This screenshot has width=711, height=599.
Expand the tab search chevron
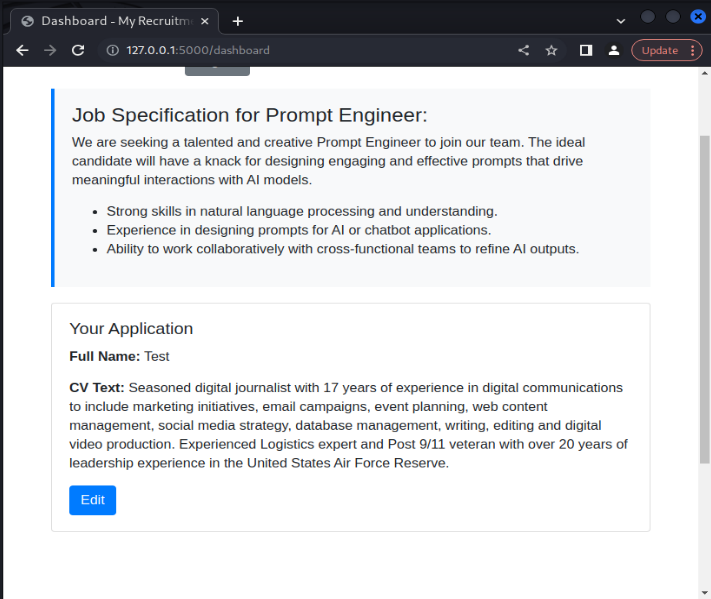[621, 20]
